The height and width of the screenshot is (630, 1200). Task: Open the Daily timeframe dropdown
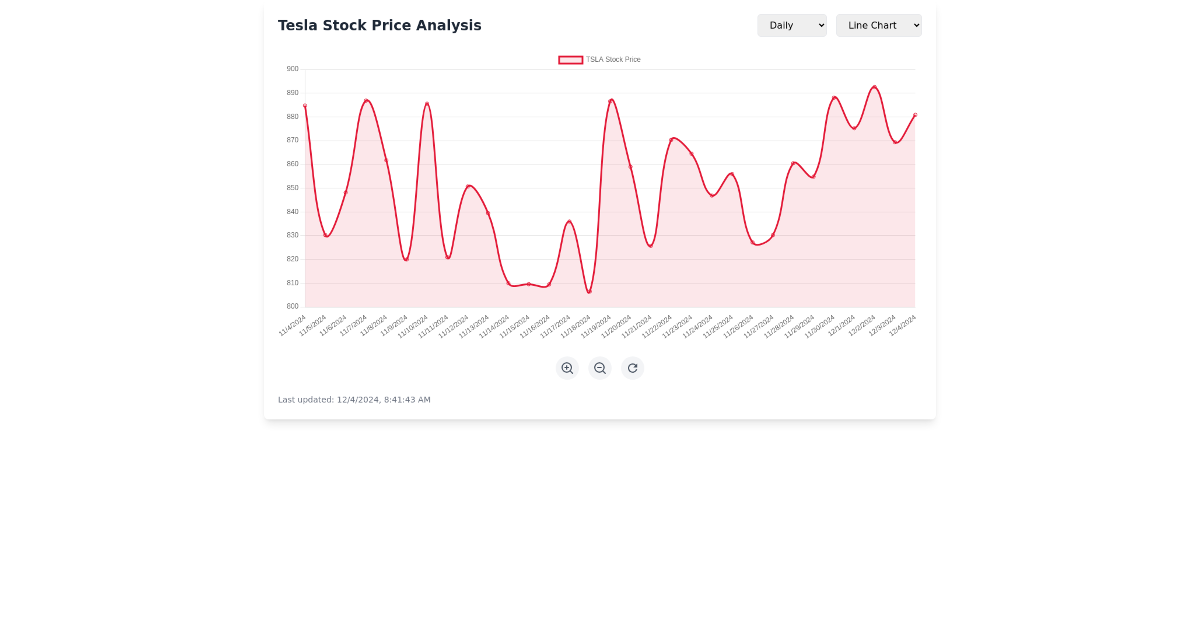tap(792, 25)
